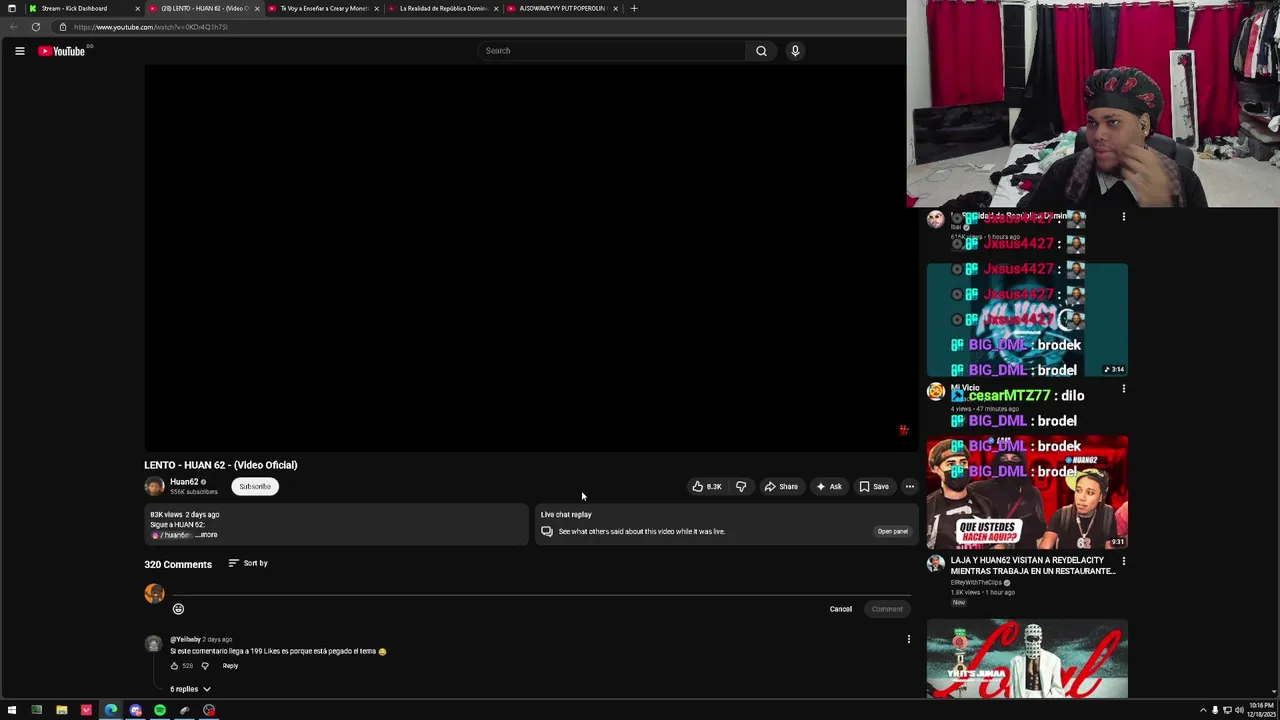Select the LENTO - HUAN 62 browser tab
The width and height of the screenshot is (1280, 720).
[x=203, y=8]
